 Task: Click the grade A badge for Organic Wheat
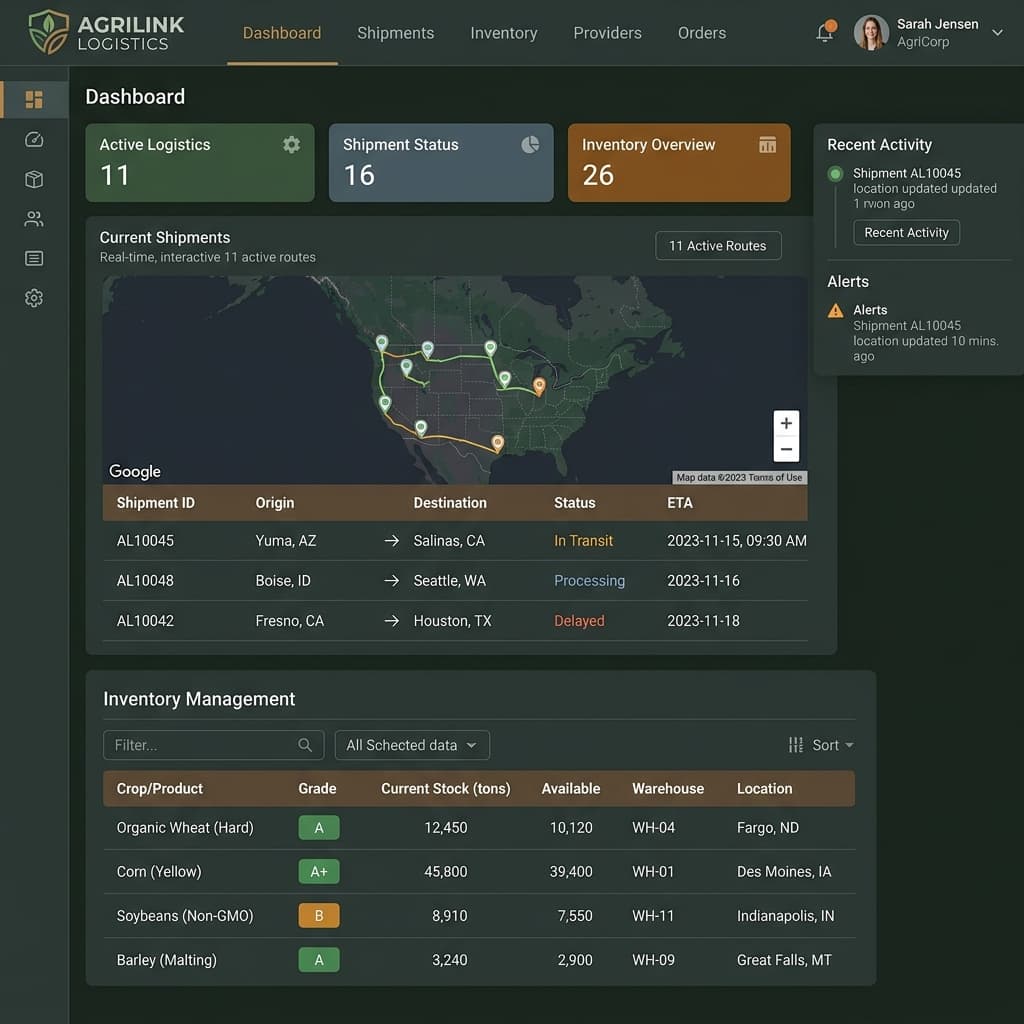click(x=319, y=827)
